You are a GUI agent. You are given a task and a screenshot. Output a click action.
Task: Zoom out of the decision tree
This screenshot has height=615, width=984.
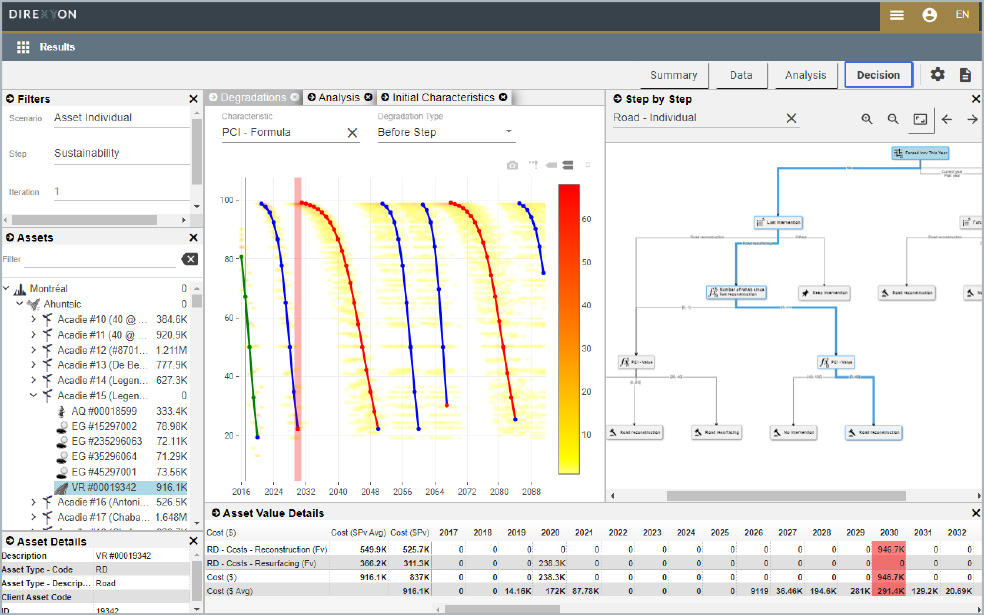tap(893, 119)
